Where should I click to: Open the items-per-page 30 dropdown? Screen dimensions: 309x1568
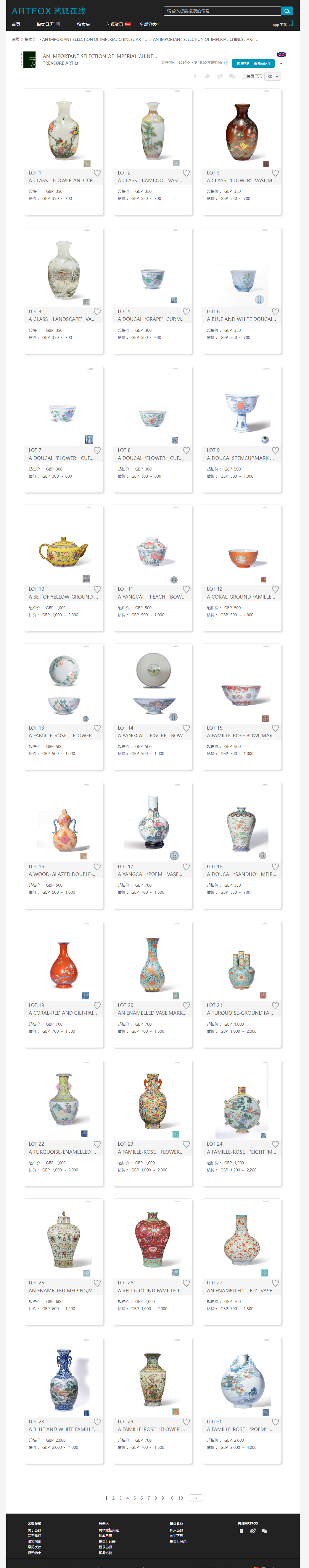(272, 77)
